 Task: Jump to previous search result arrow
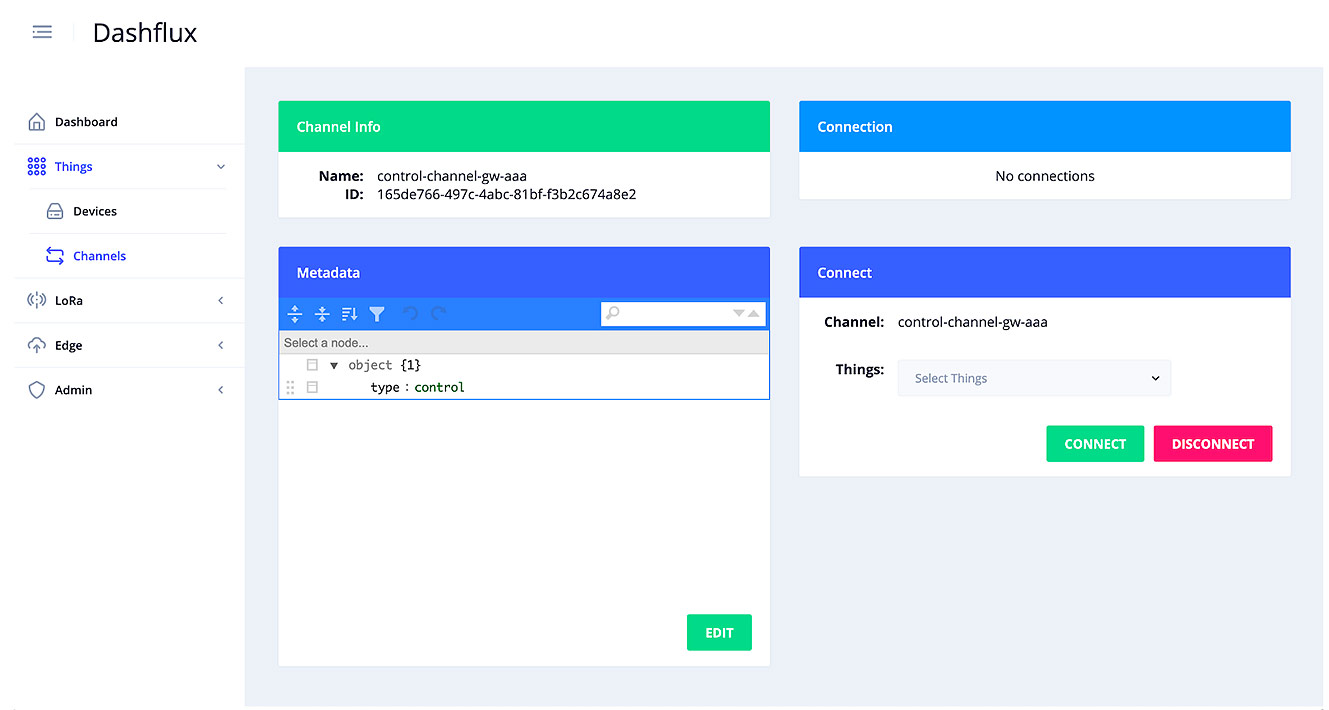click(x=754, y=314)
